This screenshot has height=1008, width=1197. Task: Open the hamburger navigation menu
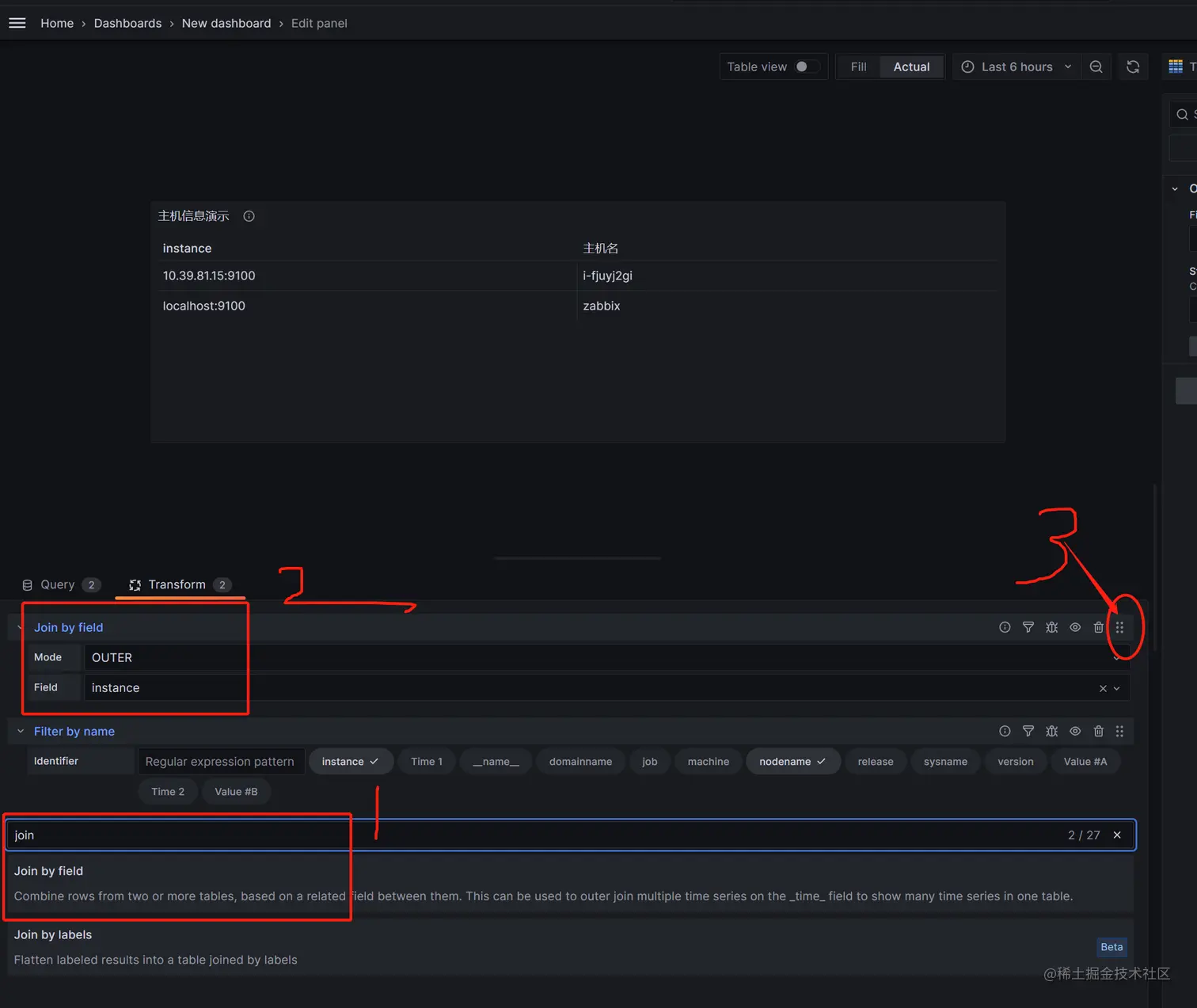tap(17, 23)
